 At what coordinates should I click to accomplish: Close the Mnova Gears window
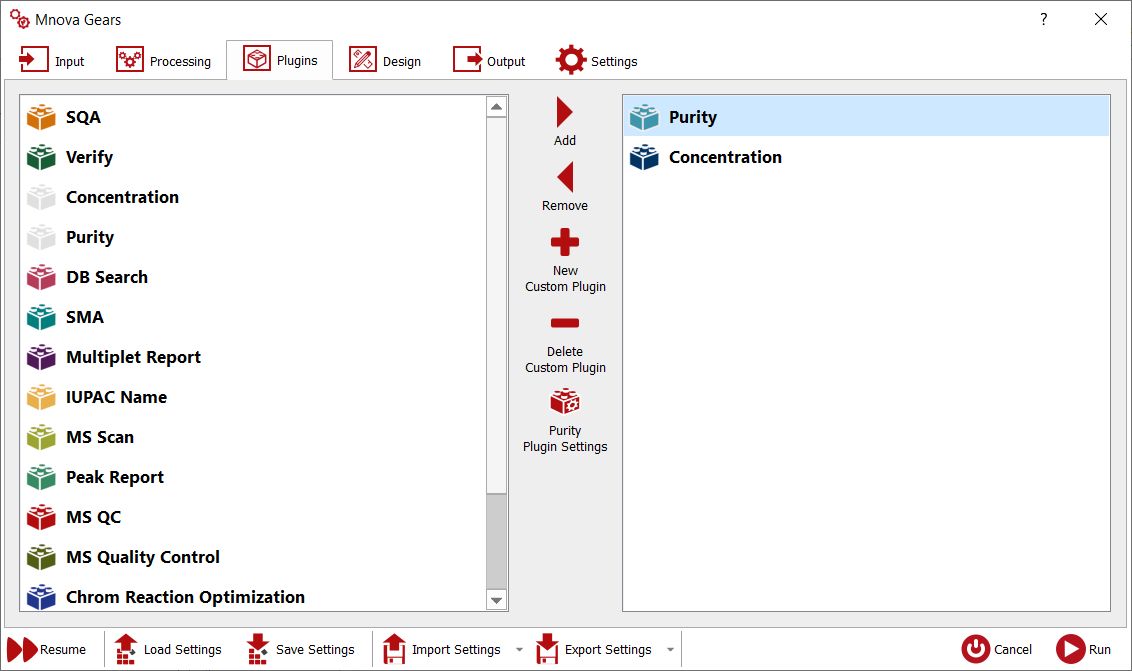point(1100,20)
